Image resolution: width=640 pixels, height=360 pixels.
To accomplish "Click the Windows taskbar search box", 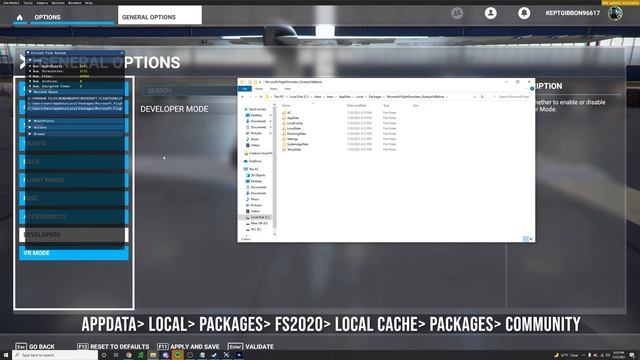I will [55, 355].
